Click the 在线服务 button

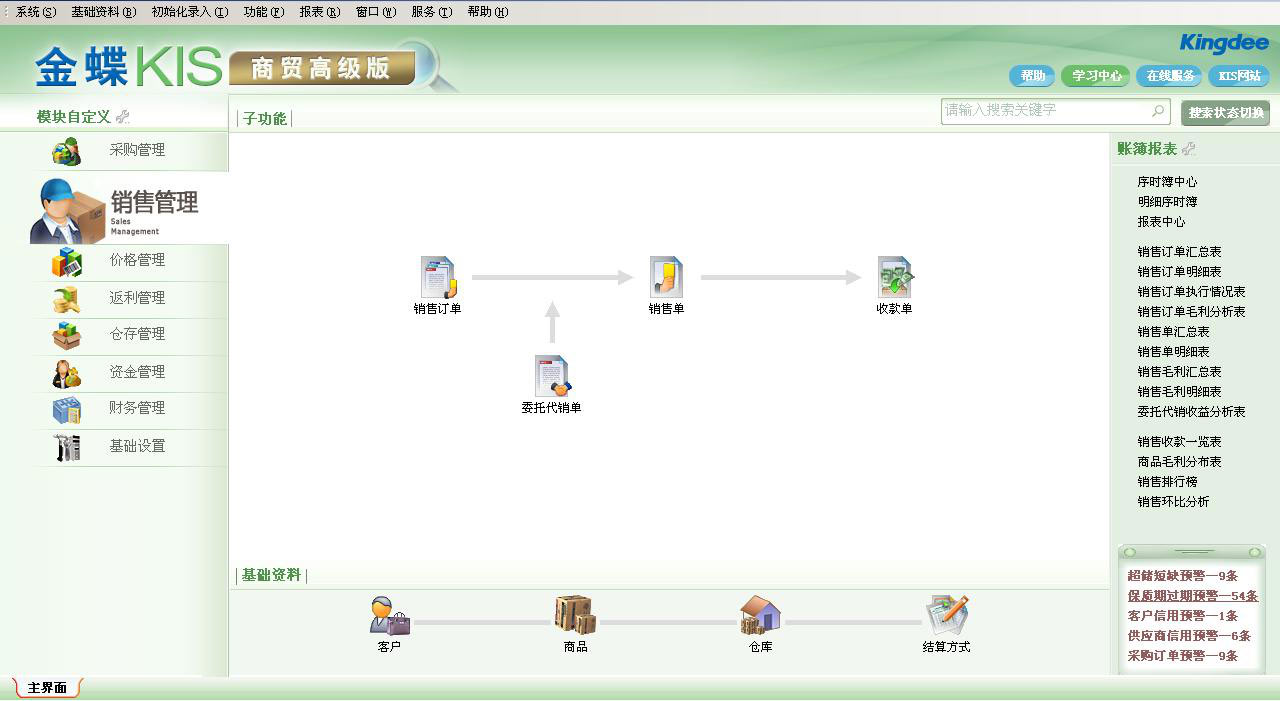(x=1169, y=76)
